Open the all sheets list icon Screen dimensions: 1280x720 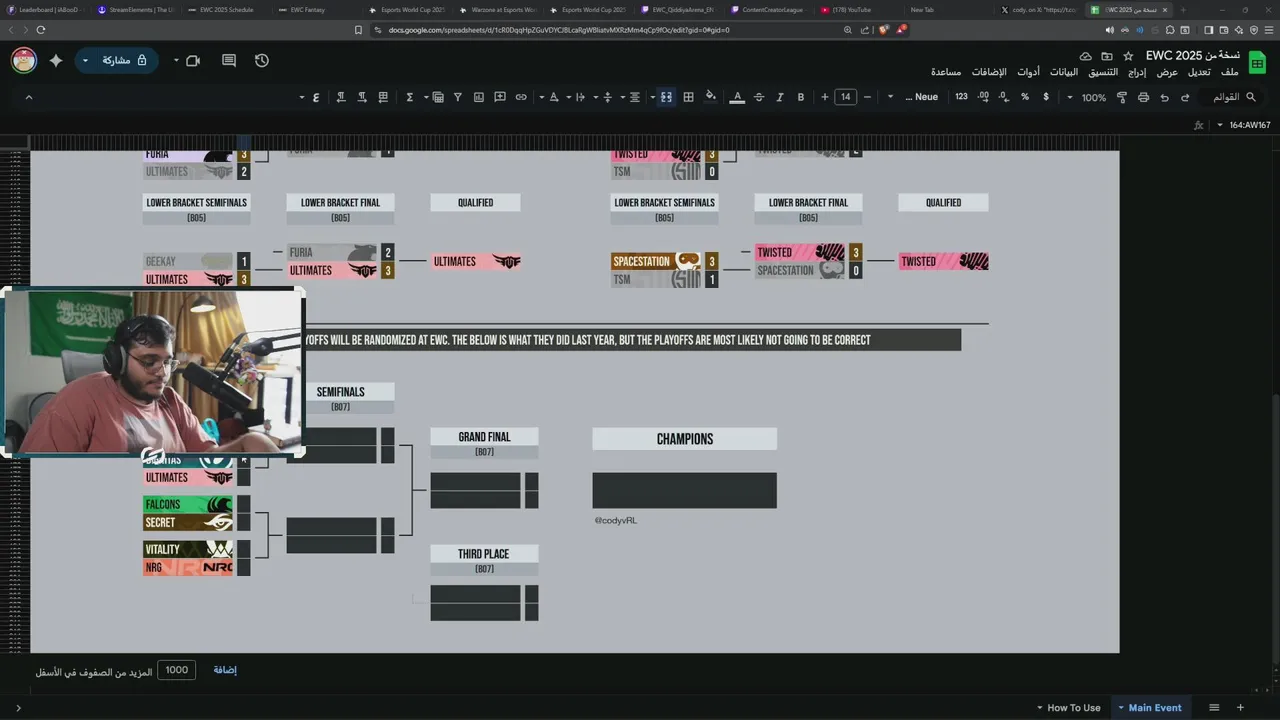pyautogui.click(x=1214, y=707)
